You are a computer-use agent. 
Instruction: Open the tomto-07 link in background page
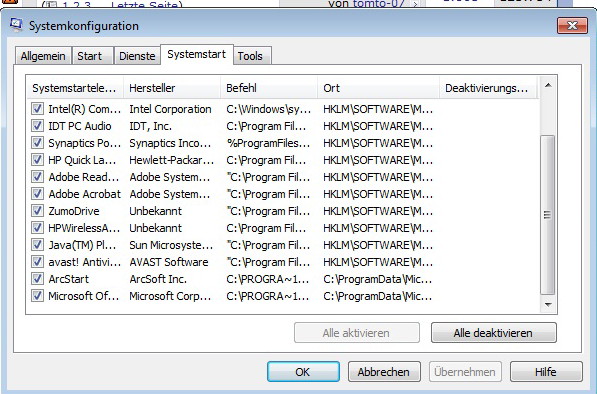(378, 4)
